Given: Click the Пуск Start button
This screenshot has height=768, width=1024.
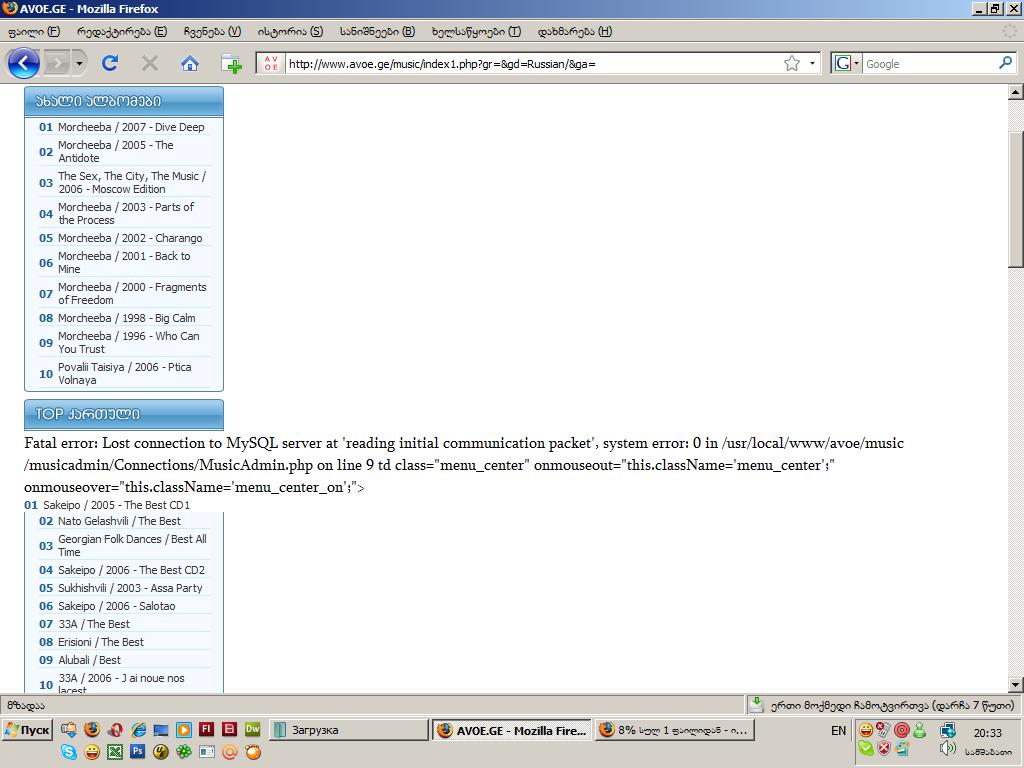Looking at the screenshot, I should pyautogui.click(x=27, y=730).
